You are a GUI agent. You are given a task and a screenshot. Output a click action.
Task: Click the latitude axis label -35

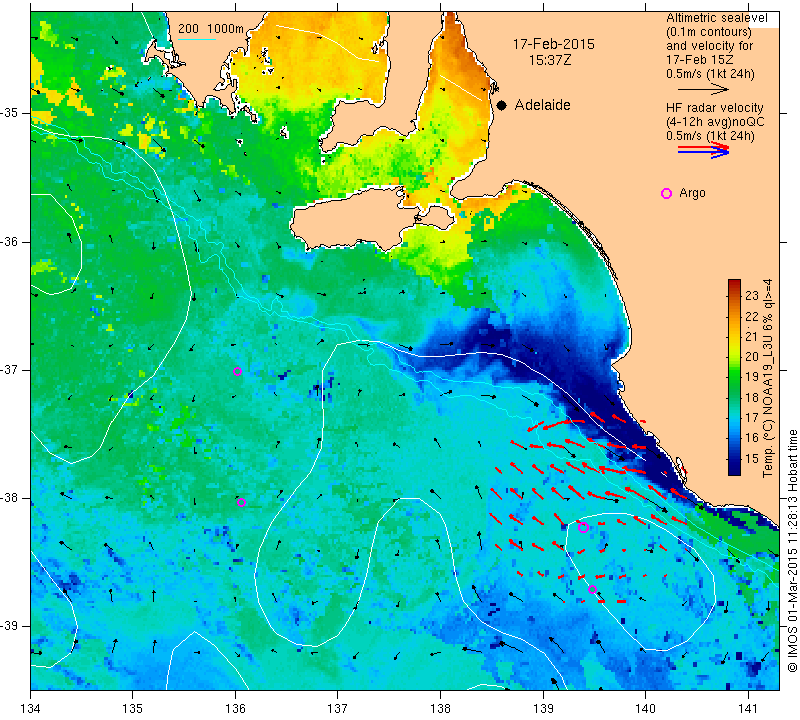(x=11, y=113)
